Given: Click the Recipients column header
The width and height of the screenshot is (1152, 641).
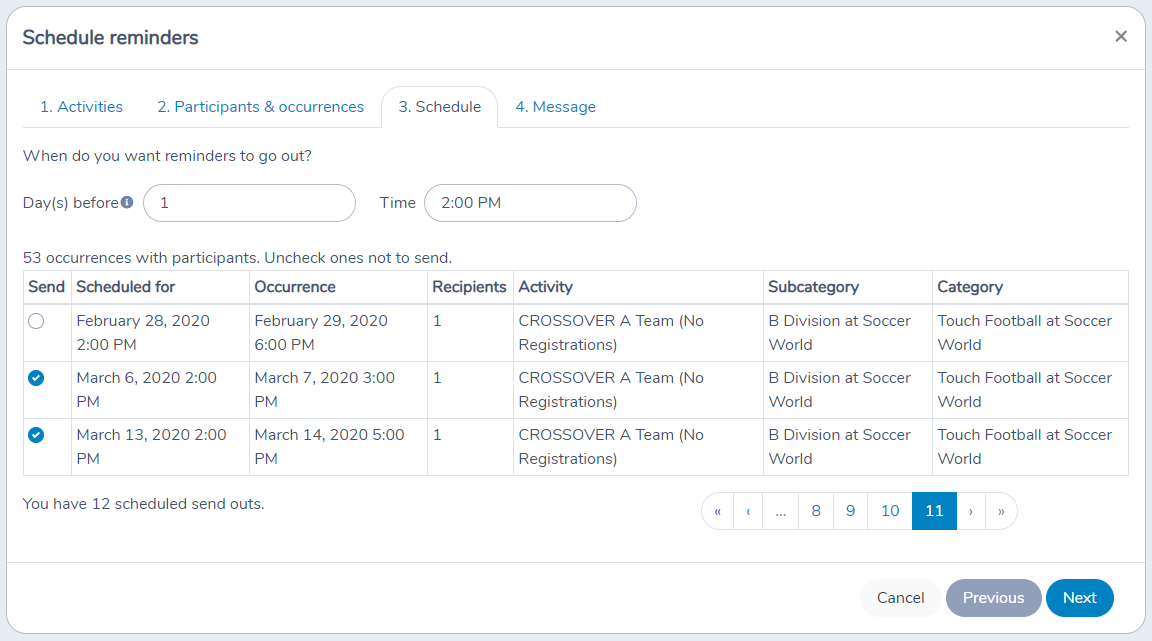Looking at the screenshot, I should (x=470, y=287).
